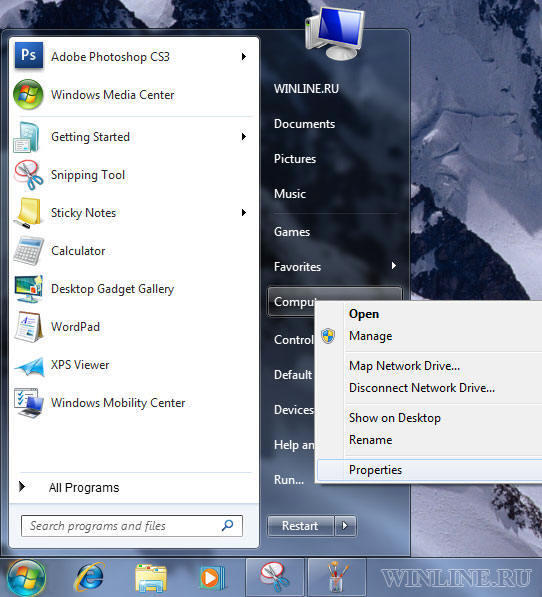The image size is (542, 597).
Task: Open the Snipping Tool scissors icon
Action: [28, 175]
